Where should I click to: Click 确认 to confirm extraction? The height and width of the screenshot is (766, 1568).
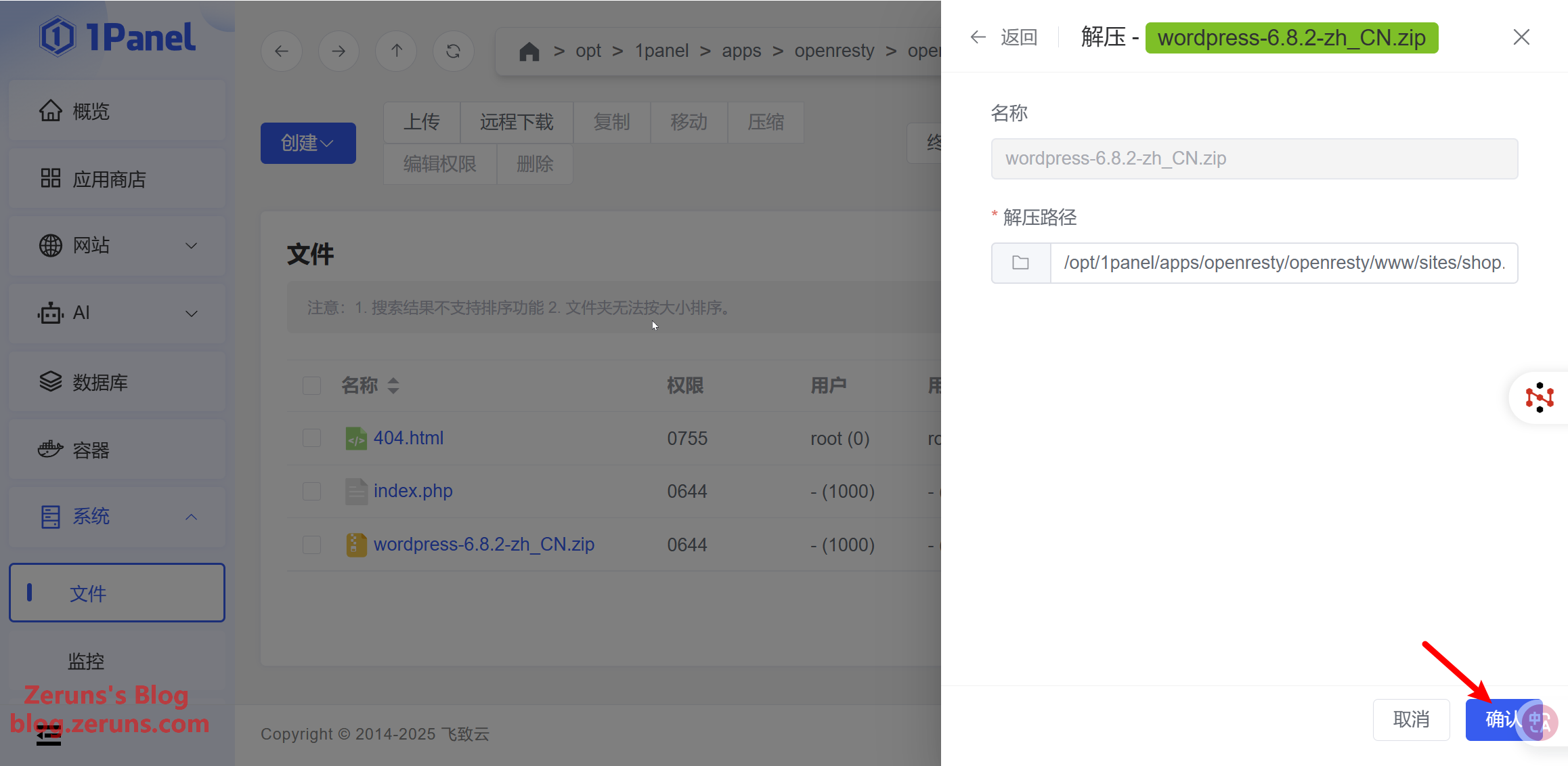coord(1504,719)
